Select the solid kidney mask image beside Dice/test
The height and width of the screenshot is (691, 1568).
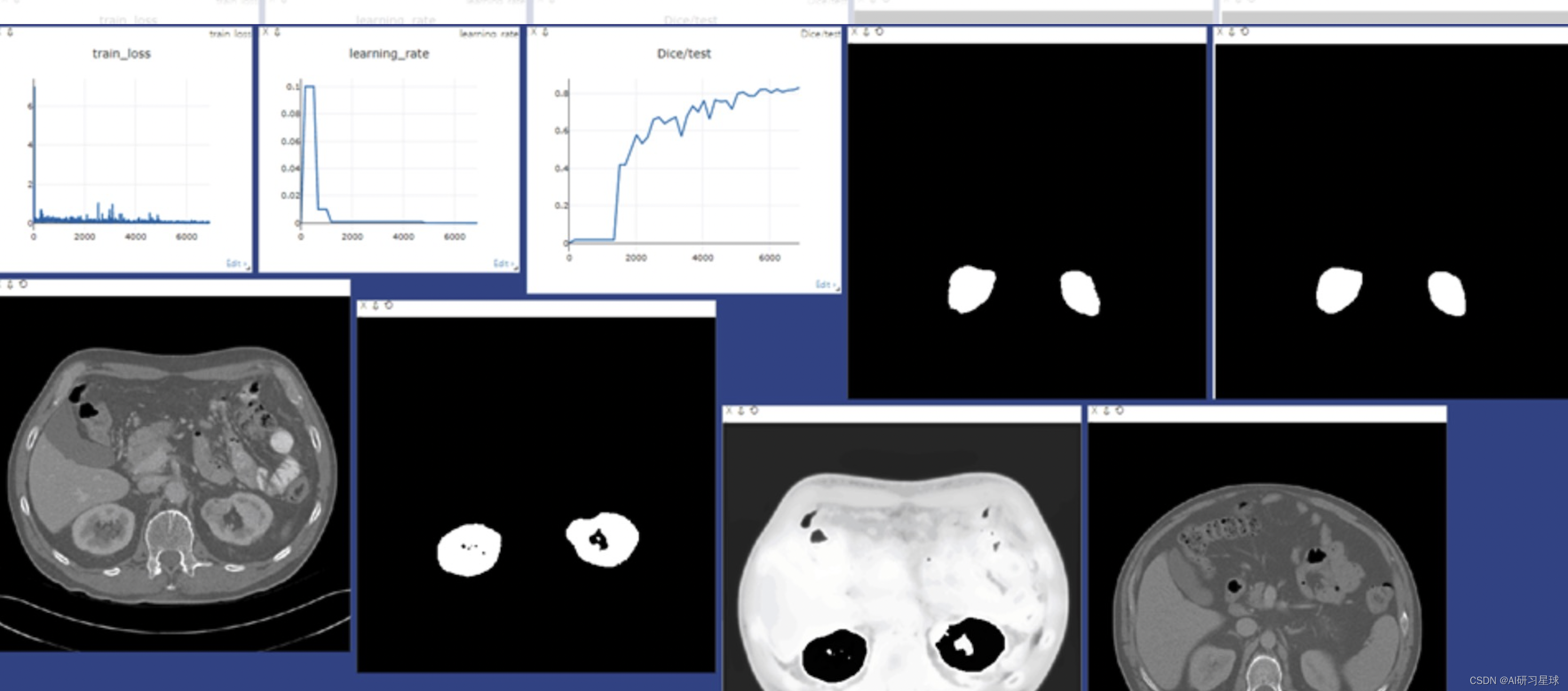point(1027,221)
